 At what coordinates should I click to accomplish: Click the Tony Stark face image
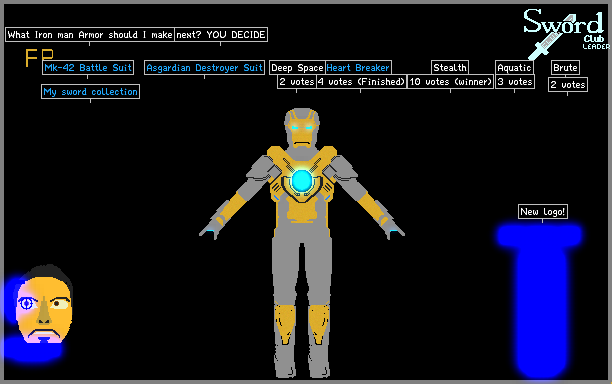pyautogui.click(x=43, y=304)
